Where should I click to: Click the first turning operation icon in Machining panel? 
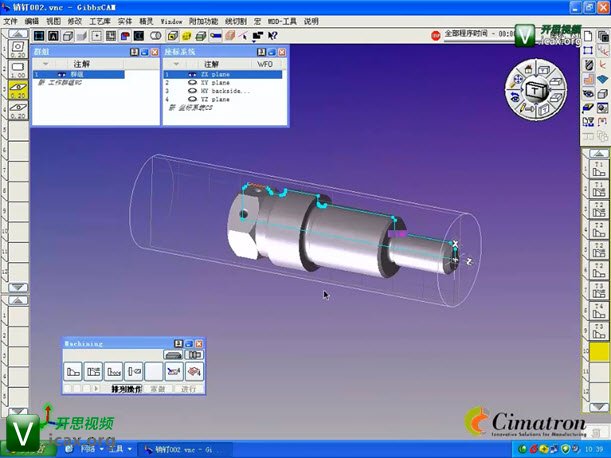pyautogui.click(x=73, y=371)
